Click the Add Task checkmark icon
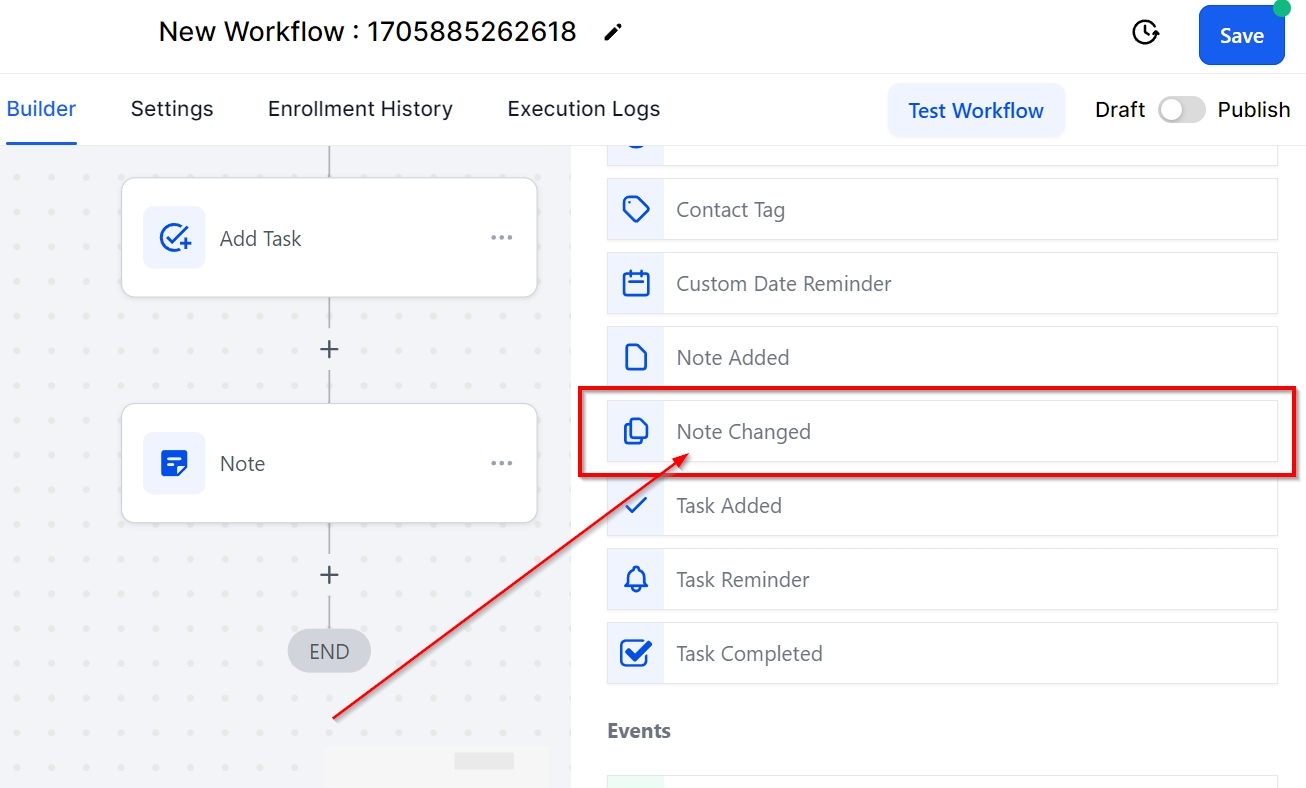The width and height of the screenshot is (1306, 788). pyautogui.click(x=174, y=238)
